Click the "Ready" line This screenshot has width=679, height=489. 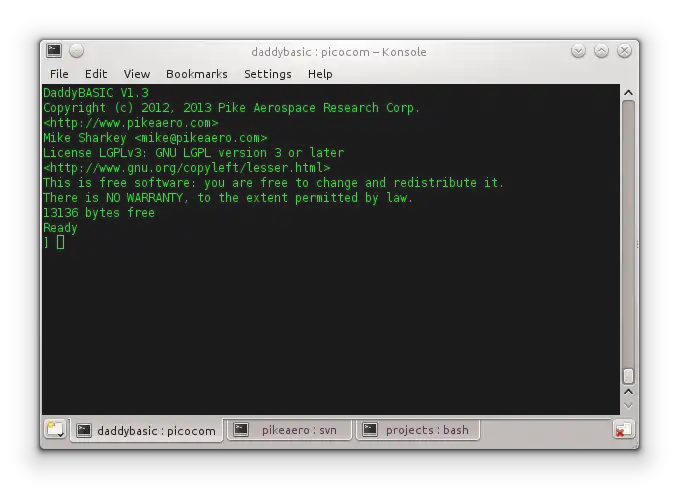pos(60,228)
